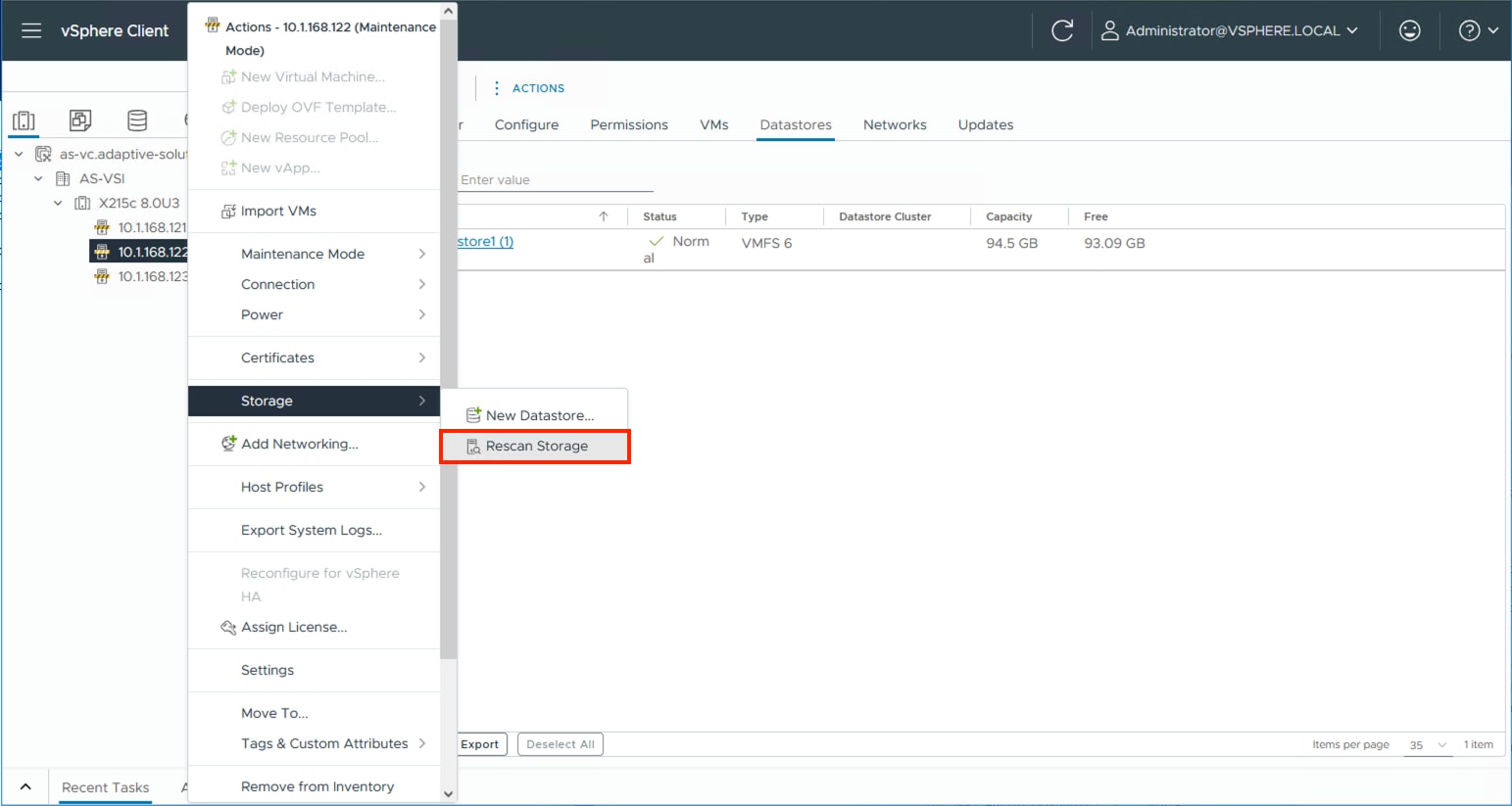Open the Administrator@VSPHERE.LOCAL user menu
This screenshot has width=1512, height=806.
click(x=1230, y=30)
